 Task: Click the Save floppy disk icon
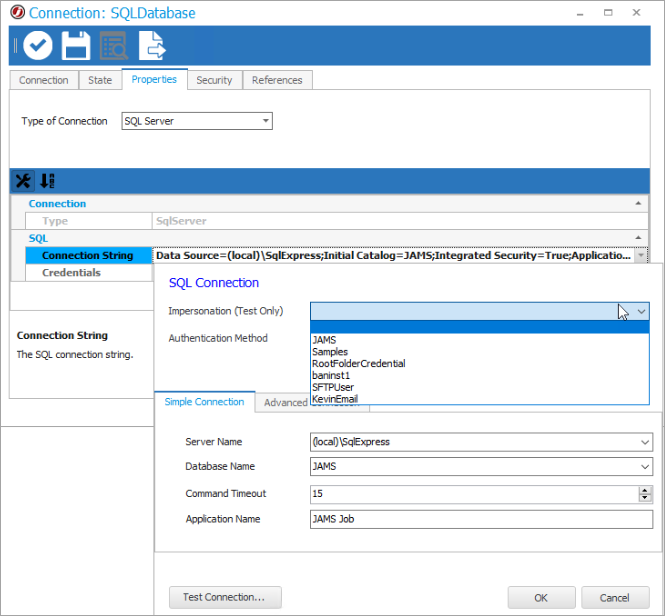point(76,45)
